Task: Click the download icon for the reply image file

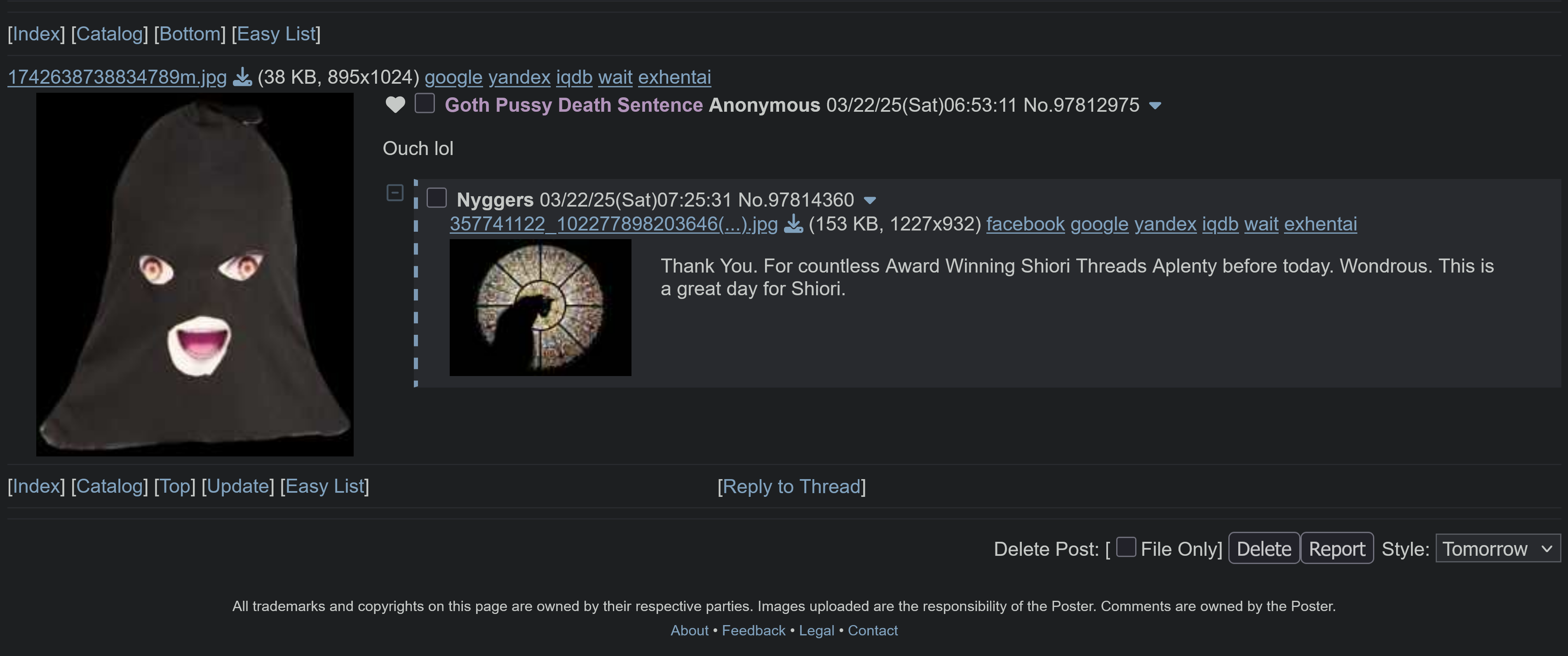Action: [793, 224]
